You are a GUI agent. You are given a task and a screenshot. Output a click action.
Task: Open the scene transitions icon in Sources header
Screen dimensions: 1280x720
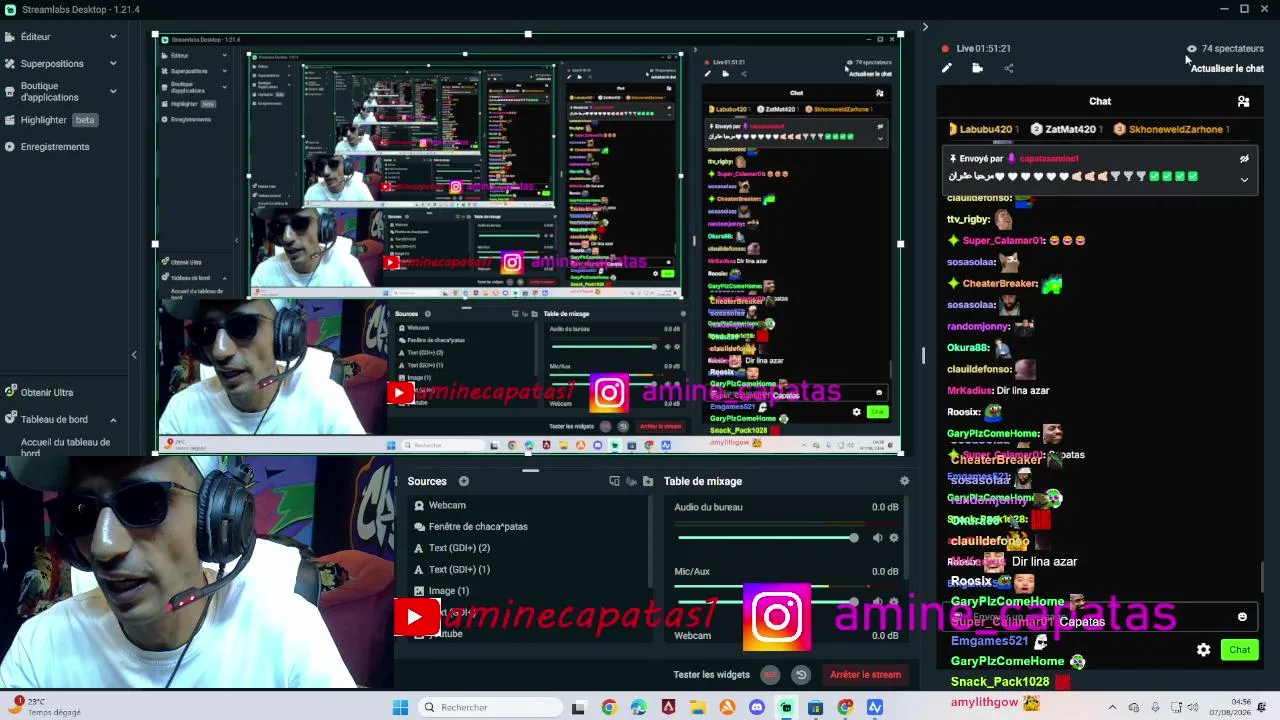tap(614, 481)
